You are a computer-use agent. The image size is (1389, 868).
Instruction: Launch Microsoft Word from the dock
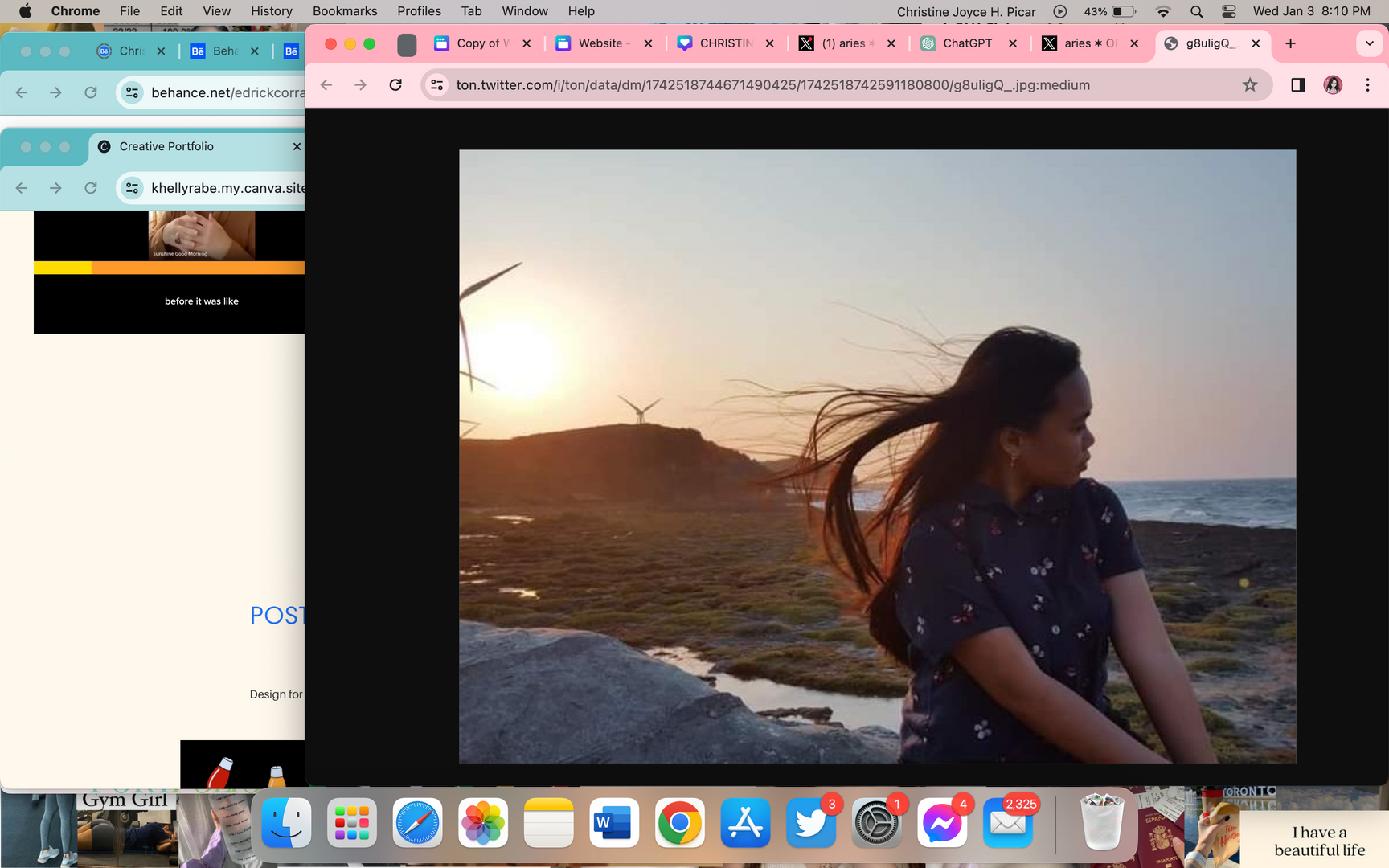tap(614, 824)
